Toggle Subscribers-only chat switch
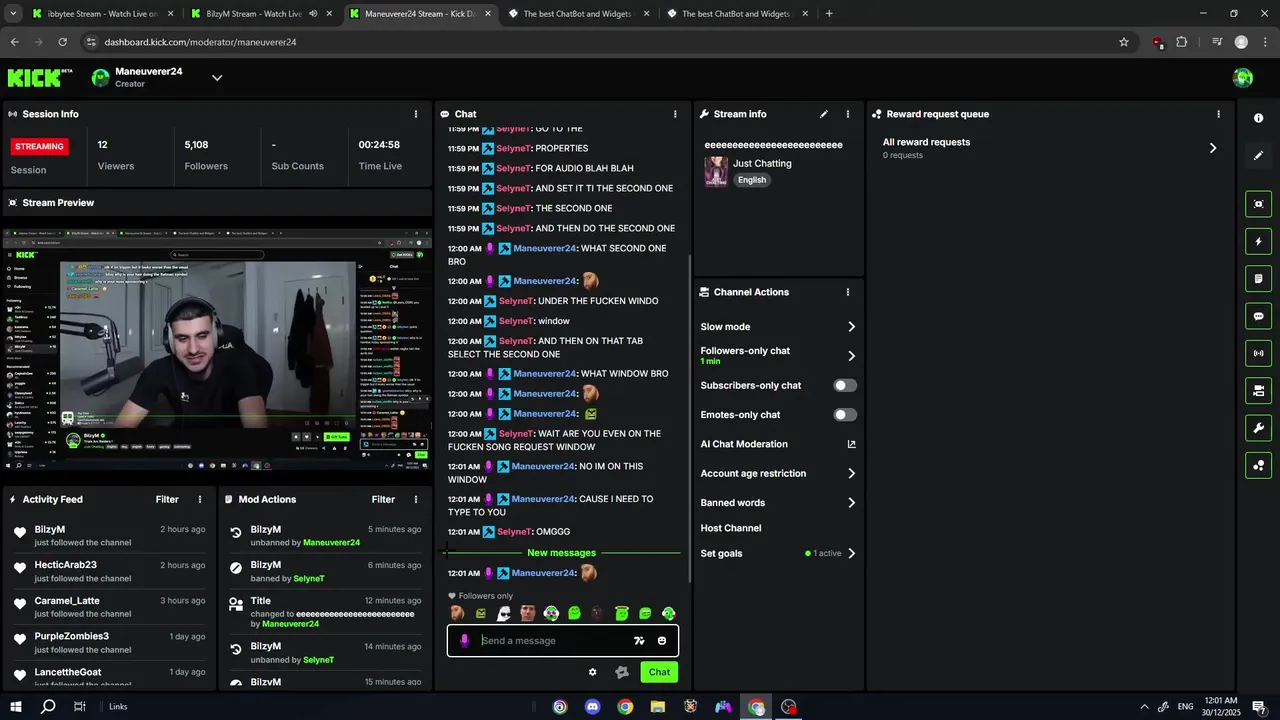The height and width of the screenshot is (720, 1280). (x=845, y=385)
